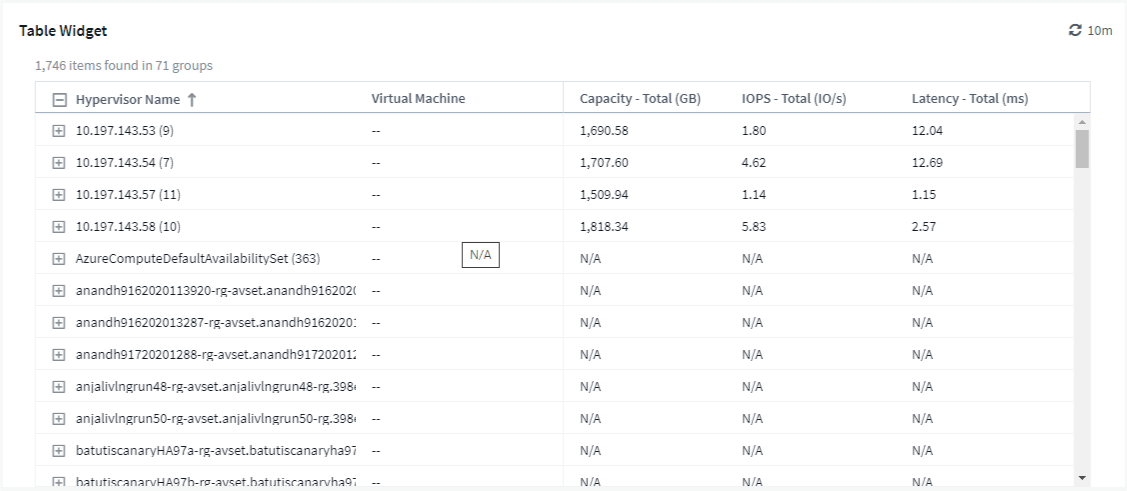The width and height of the screenshot is (1127, 491).
Task: Click the ascending sort arrow on Hypervisor Name
Action: click(x=191, y=99)
